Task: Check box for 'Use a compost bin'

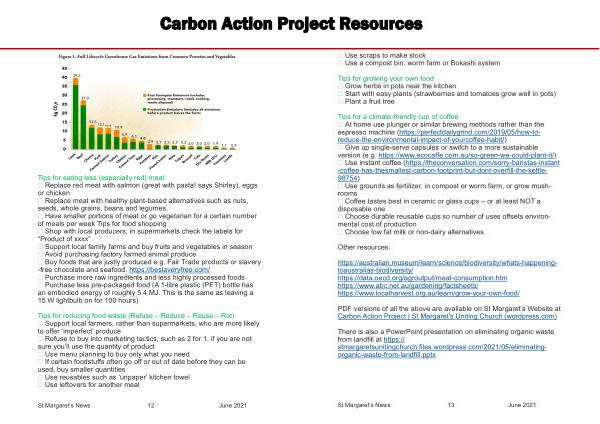Action: pos(340,64)
